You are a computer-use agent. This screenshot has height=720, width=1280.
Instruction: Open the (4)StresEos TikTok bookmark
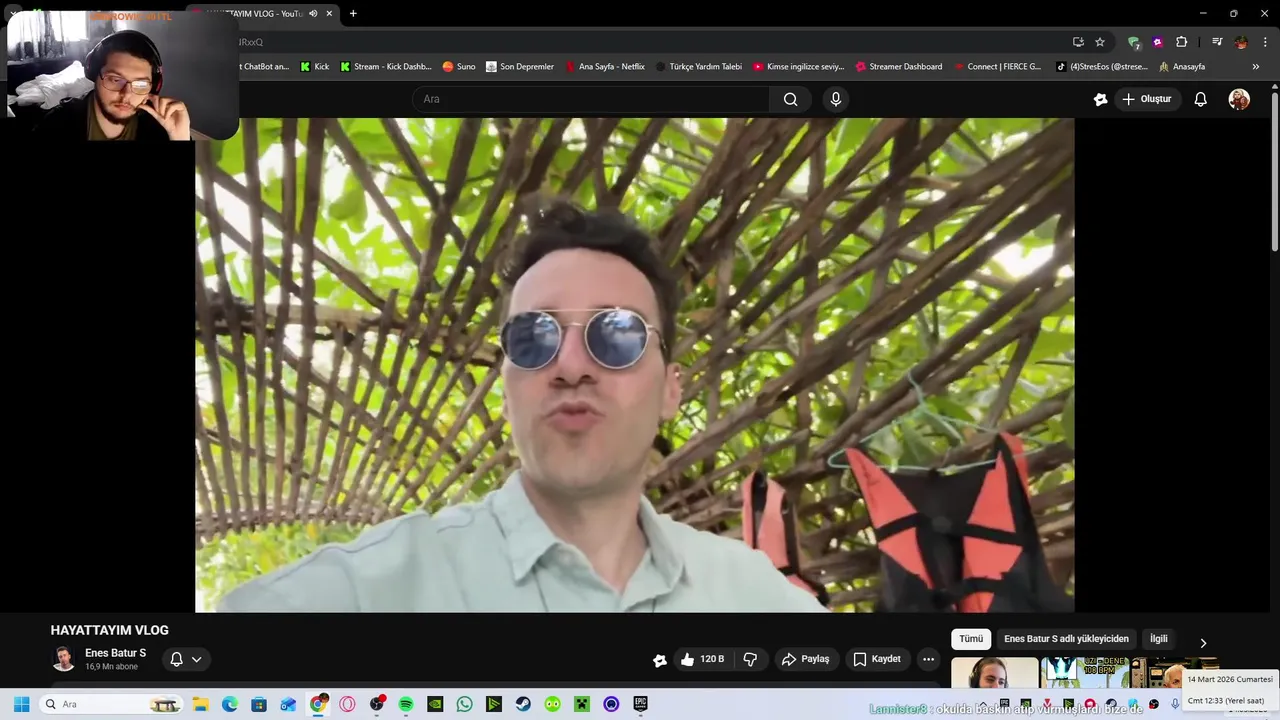coord(1101,67)
